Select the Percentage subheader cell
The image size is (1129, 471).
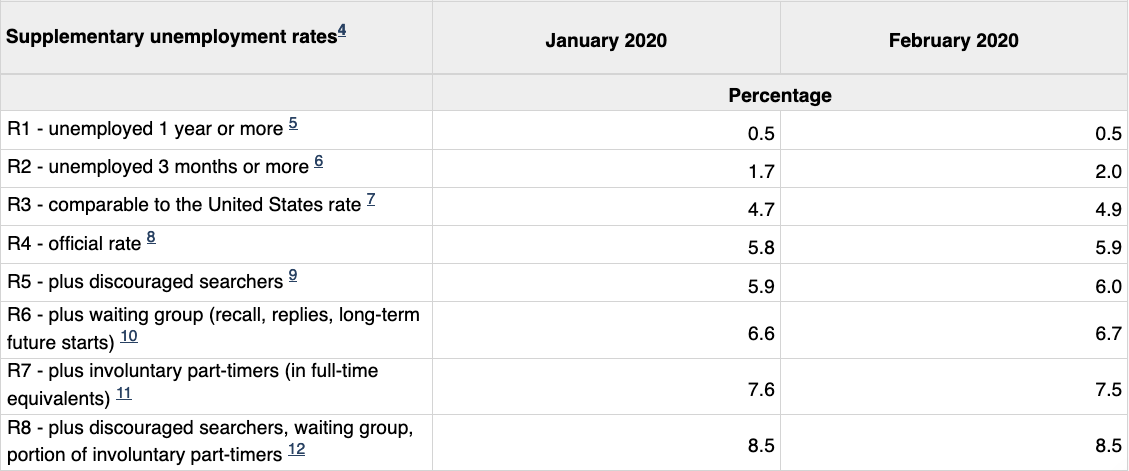tap(780, 95)
